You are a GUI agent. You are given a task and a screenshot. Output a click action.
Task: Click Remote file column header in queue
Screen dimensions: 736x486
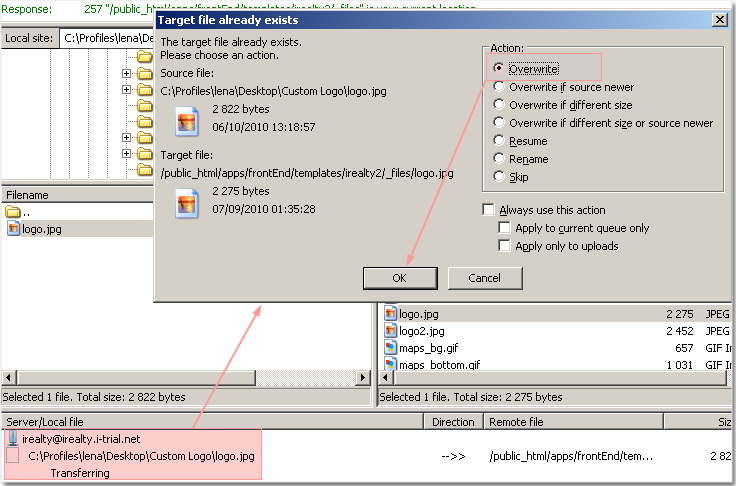(x=574, y=422)
